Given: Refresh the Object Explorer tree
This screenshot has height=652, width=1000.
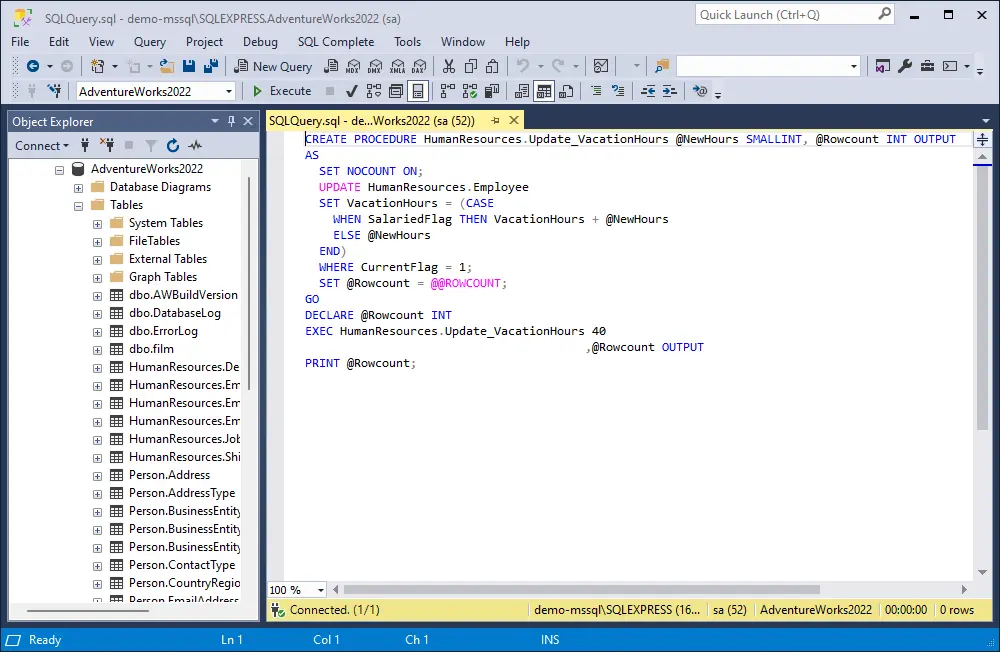Looking at the screenshot, I should tap(170, 146).
